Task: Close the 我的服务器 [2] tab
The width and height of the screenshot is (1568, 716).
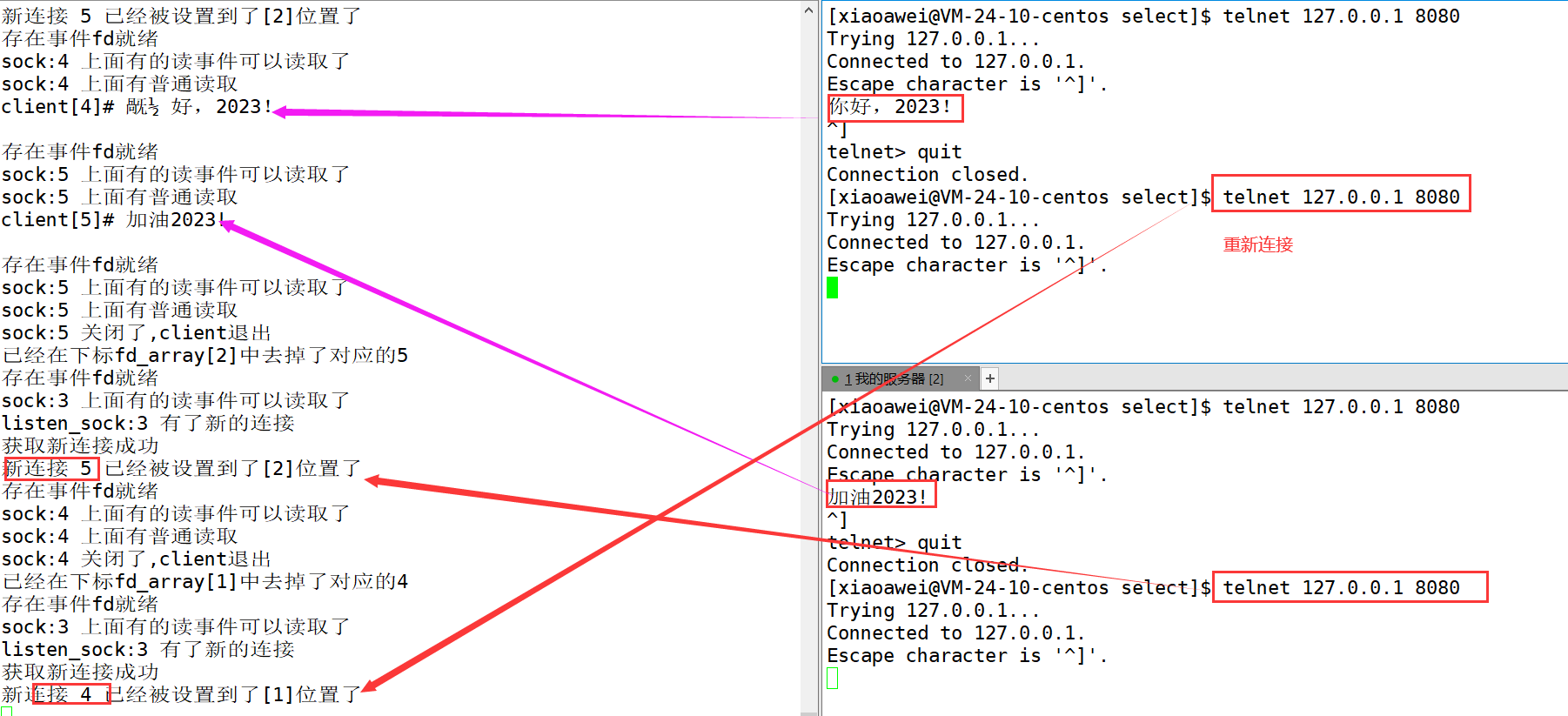Action: coord(968,378)
